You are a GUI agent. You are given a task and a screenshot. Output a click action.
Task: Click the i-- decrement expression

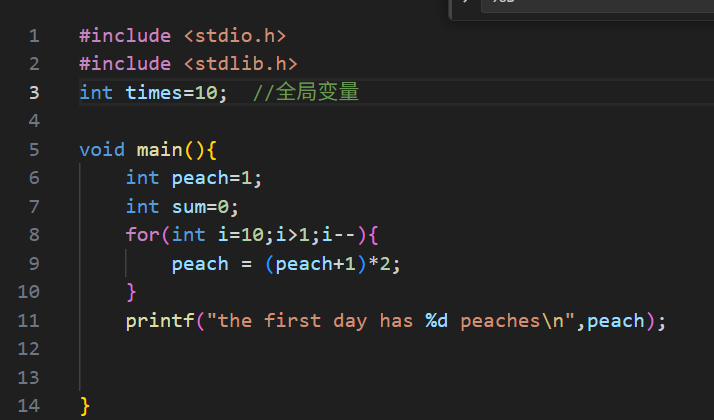339,235
